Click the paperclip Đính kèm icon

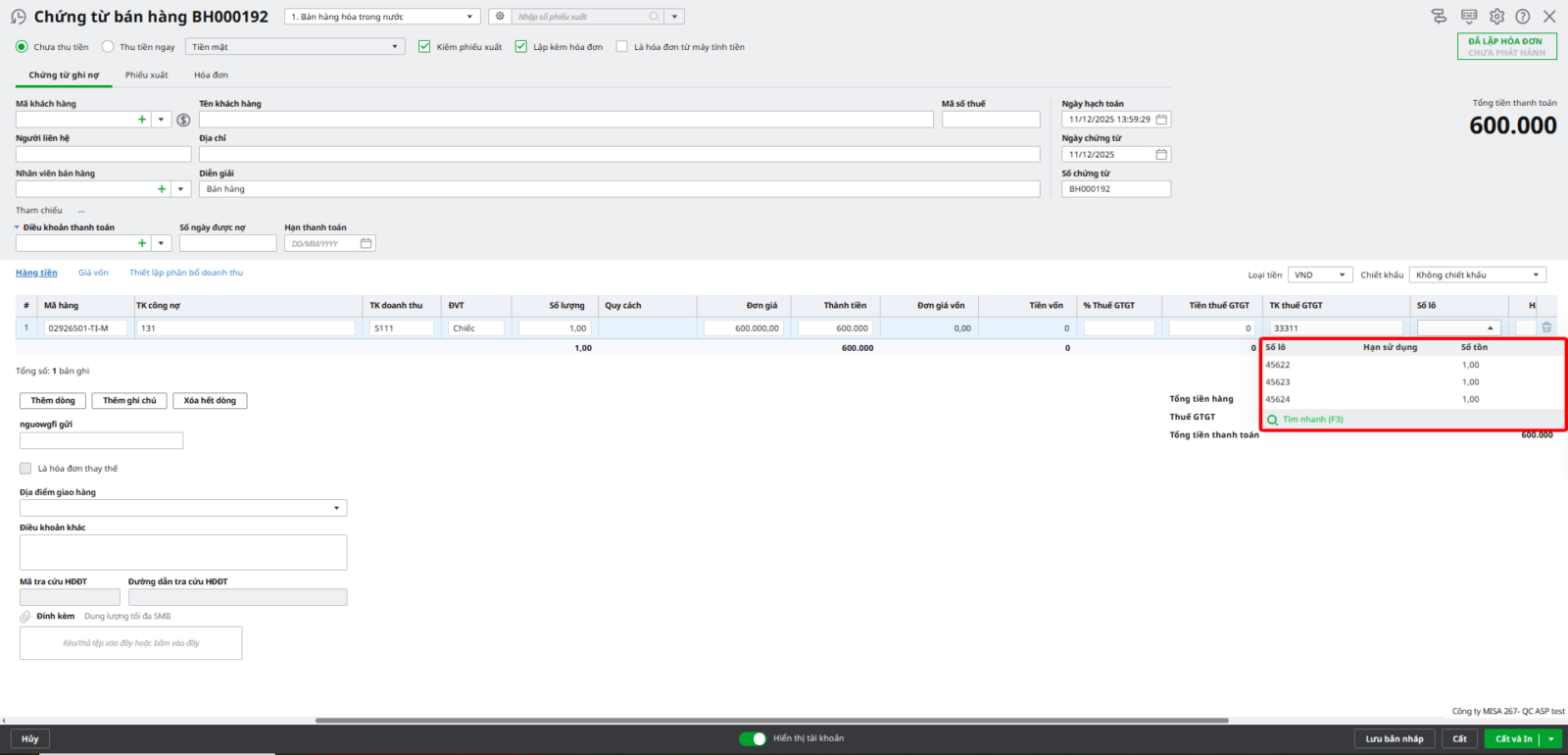(x=25, y=617)
